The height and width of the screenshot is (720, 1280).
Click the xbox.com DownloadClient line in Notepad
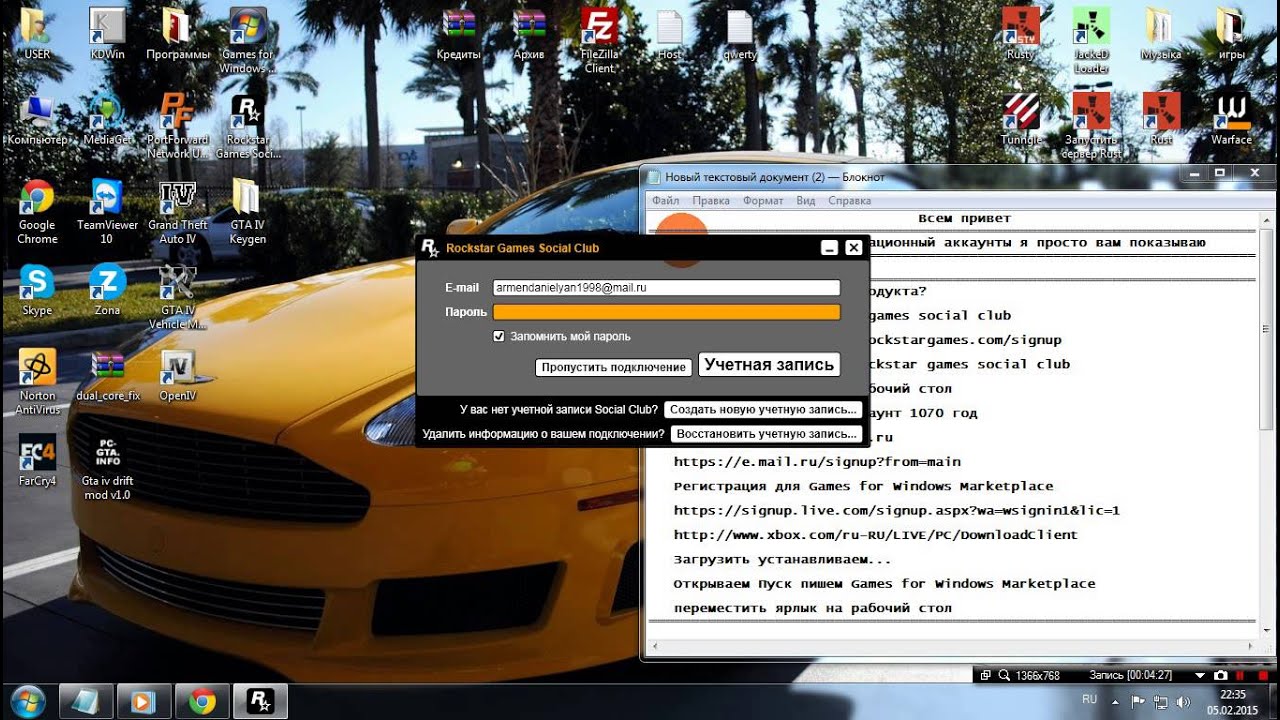point(876,535)
